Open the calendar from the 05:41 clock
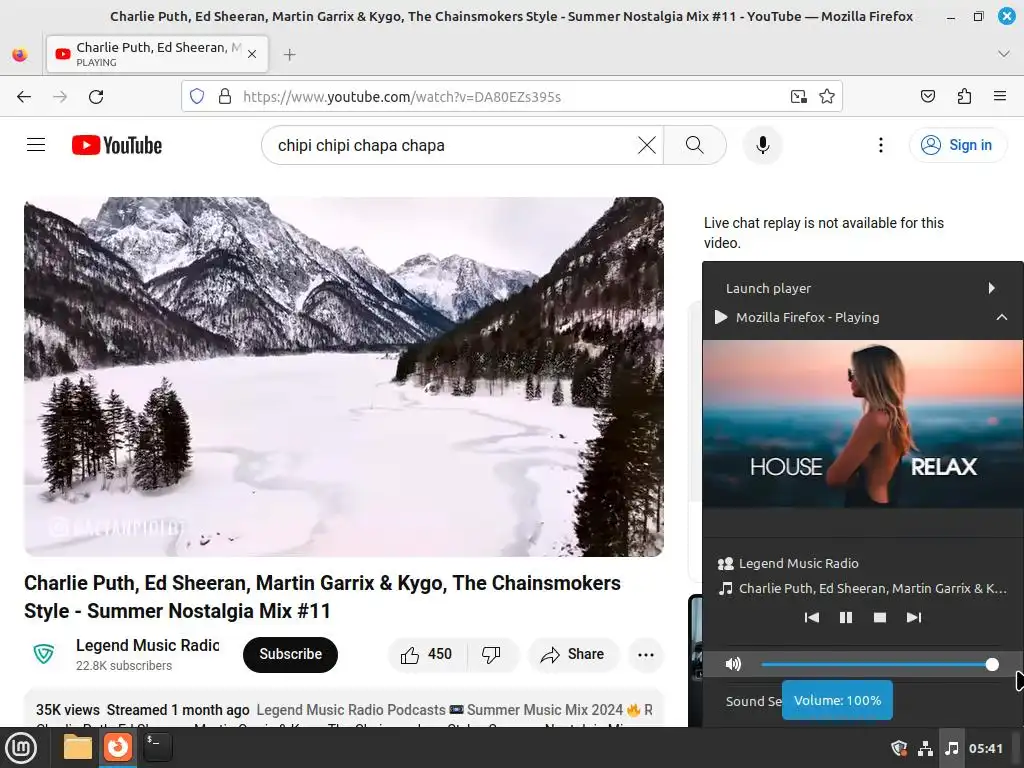Screen dimensions: 1024x768 click(x=985, y=748)
